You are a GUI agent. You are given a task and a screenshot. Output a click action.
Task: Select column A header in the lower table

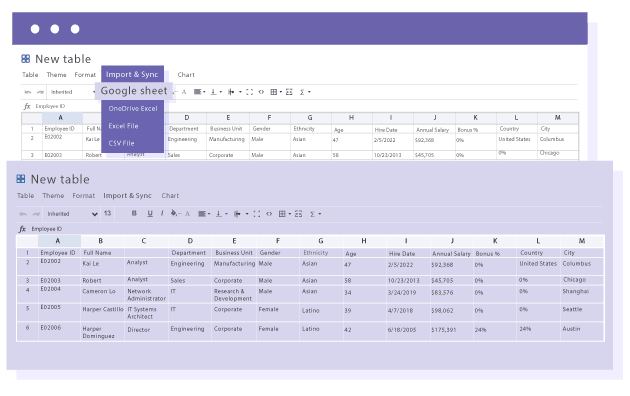click(x=59, y=241)
